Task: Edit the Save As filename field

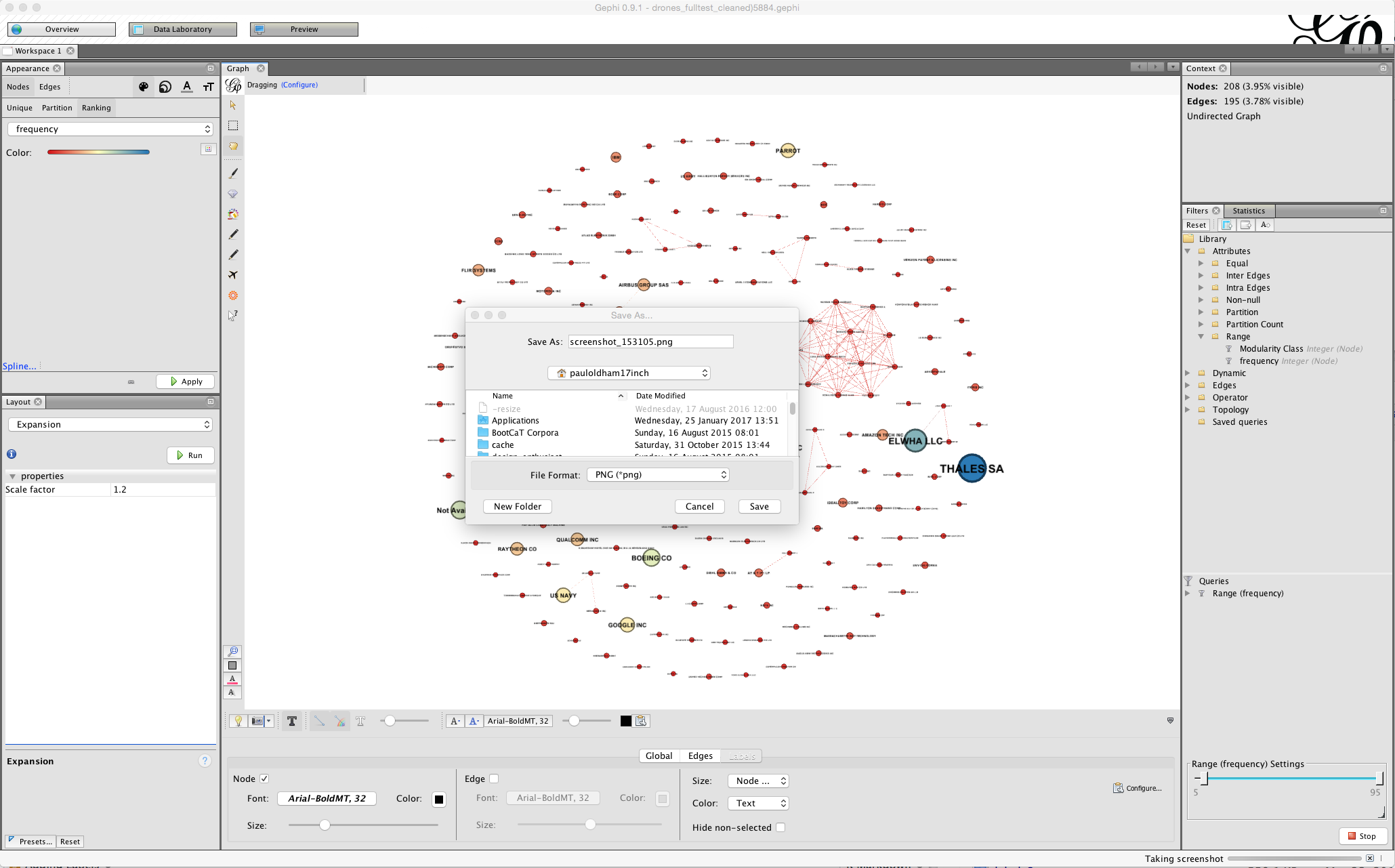Action: 650,342
